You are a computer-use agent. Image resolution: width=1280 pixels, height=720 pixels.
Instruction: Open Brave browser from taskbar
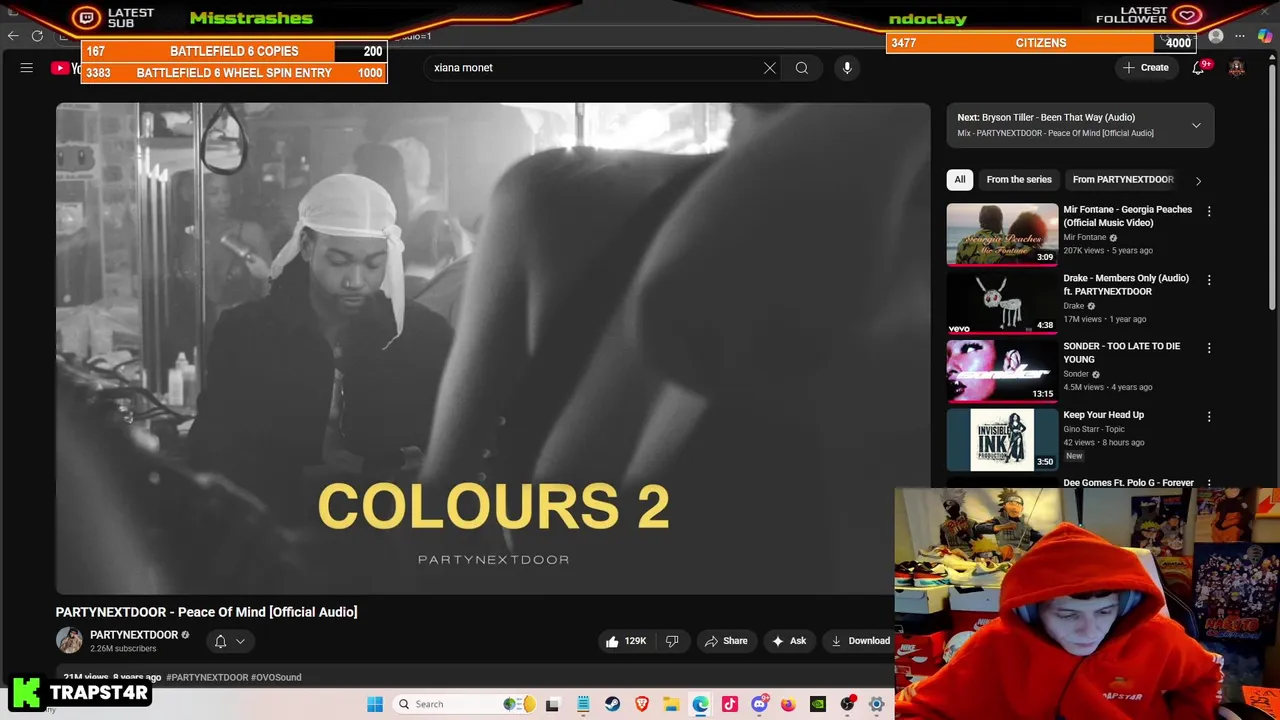[642, 704]
